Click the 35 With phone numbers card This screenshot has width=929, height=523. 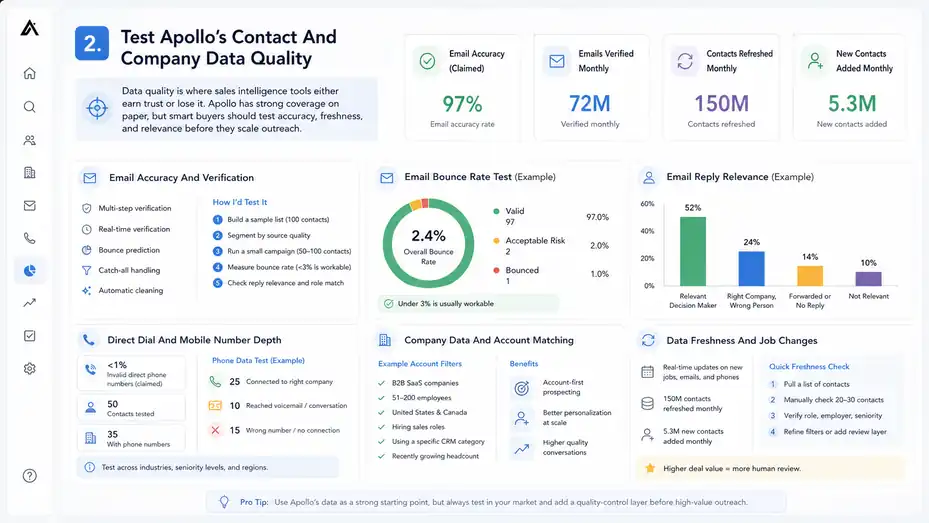point(131,438)
